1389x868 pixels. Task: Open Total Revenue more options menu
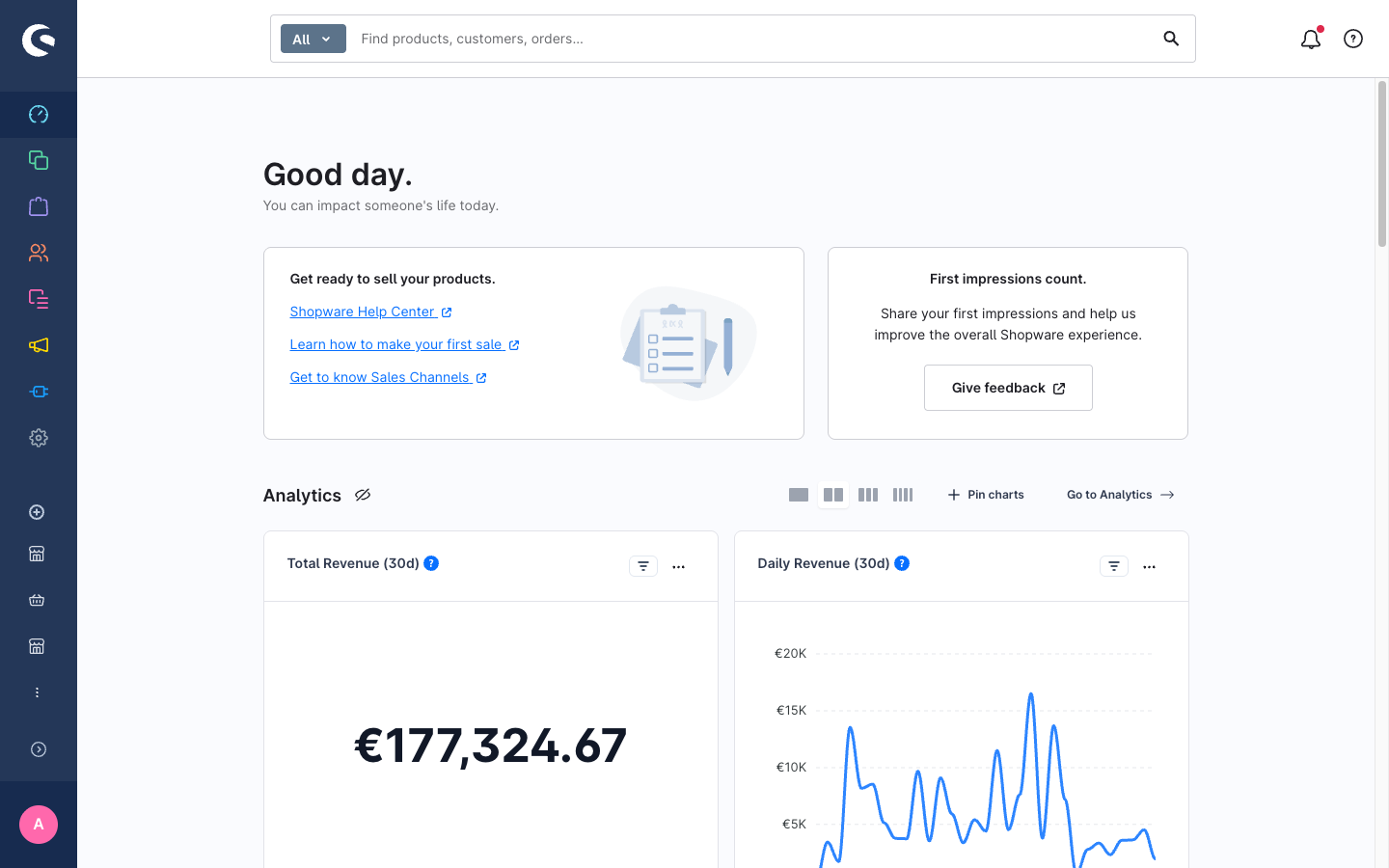pyautogui.click(x=678, y=567)
